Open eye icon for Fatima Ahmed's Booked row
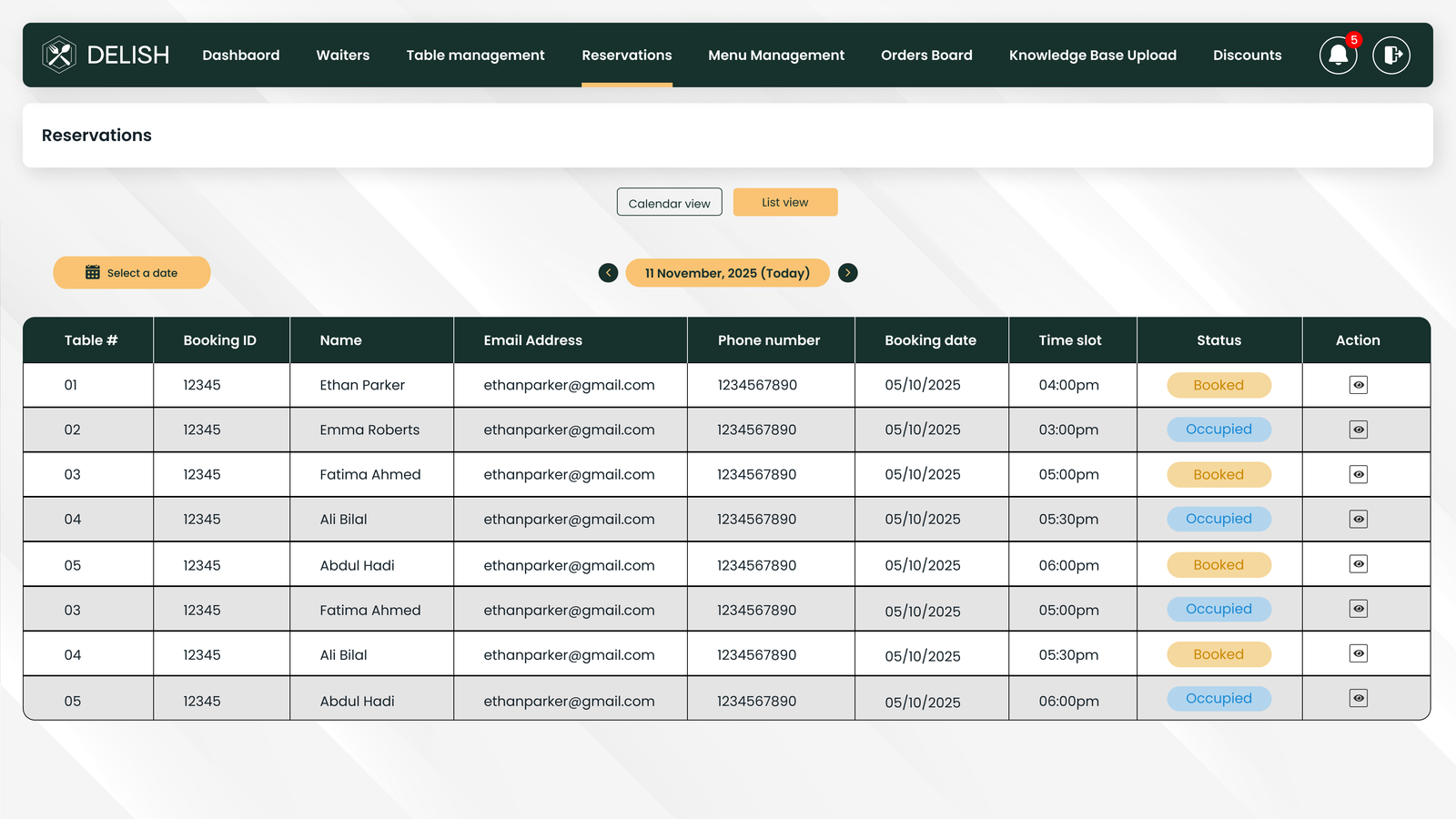Image resolution: width=1456 pixels, height=819 pixels. coord(1359,474)
